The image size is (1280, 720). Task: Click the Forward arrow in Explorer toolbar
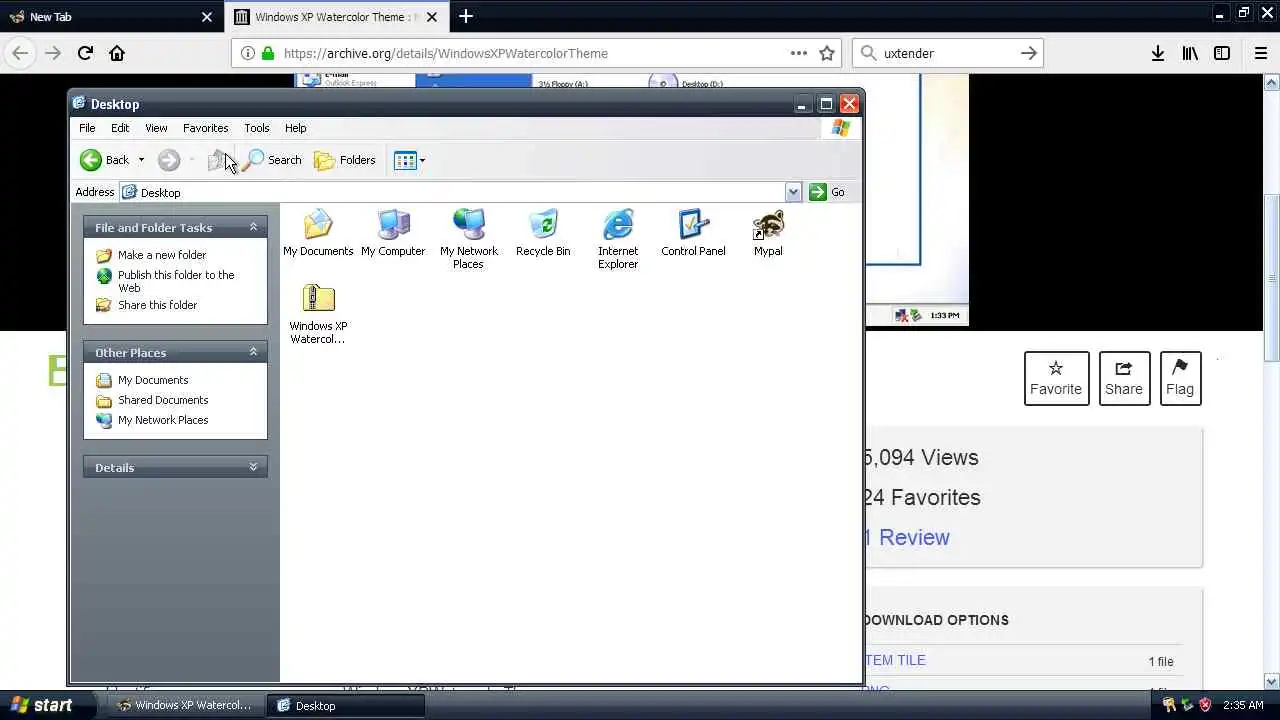point(168,160)
